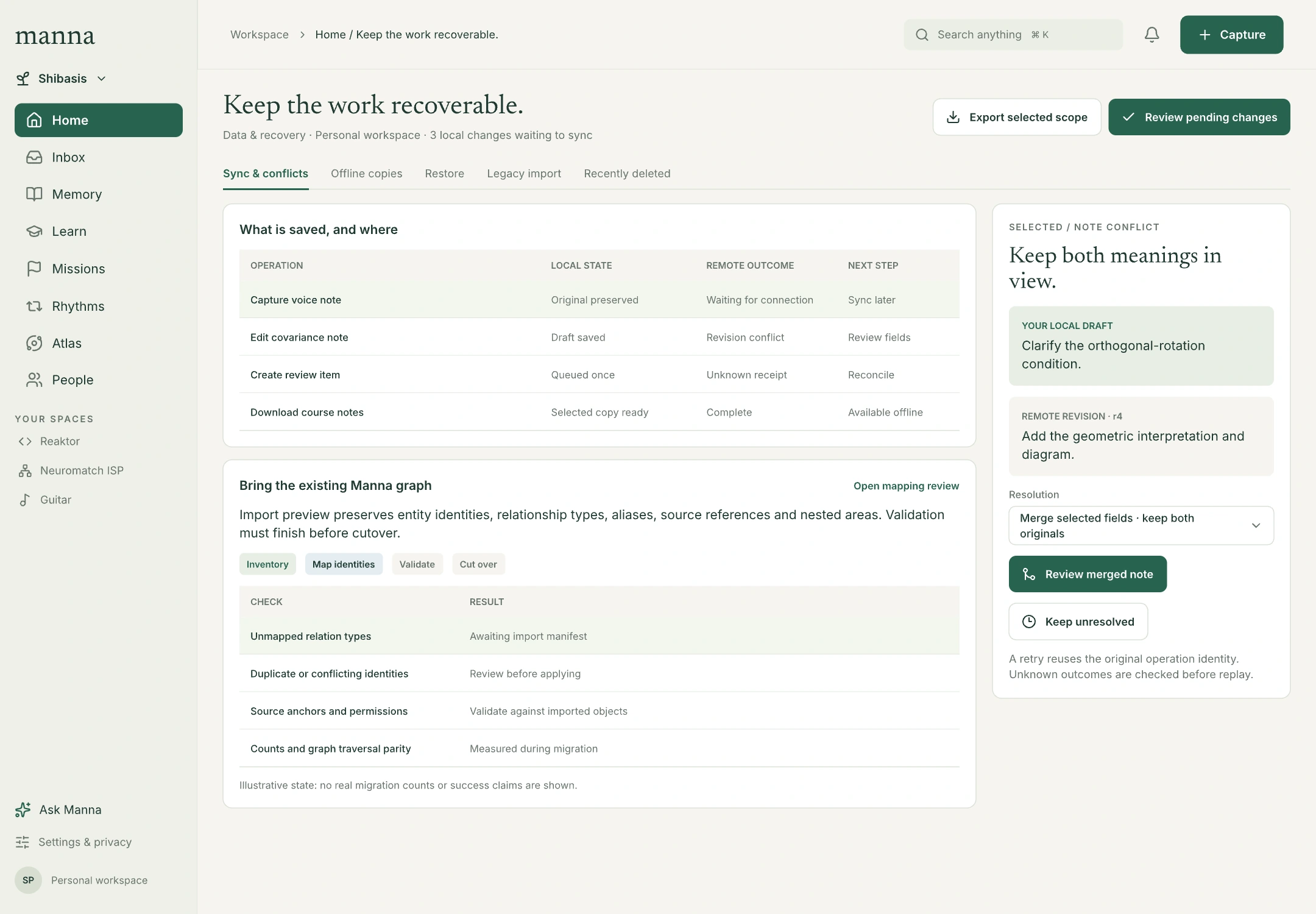Open Settings & privacy
This screenshot has height=914, width=1316.
(74, 842)
